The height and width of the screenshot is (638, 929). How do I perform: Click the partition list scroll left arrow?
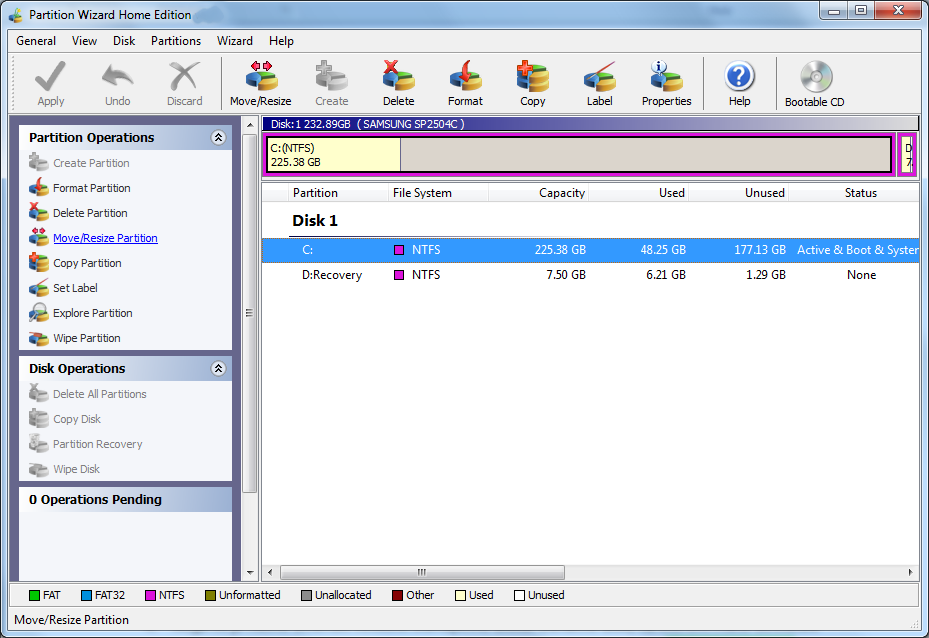click(270, 572)
